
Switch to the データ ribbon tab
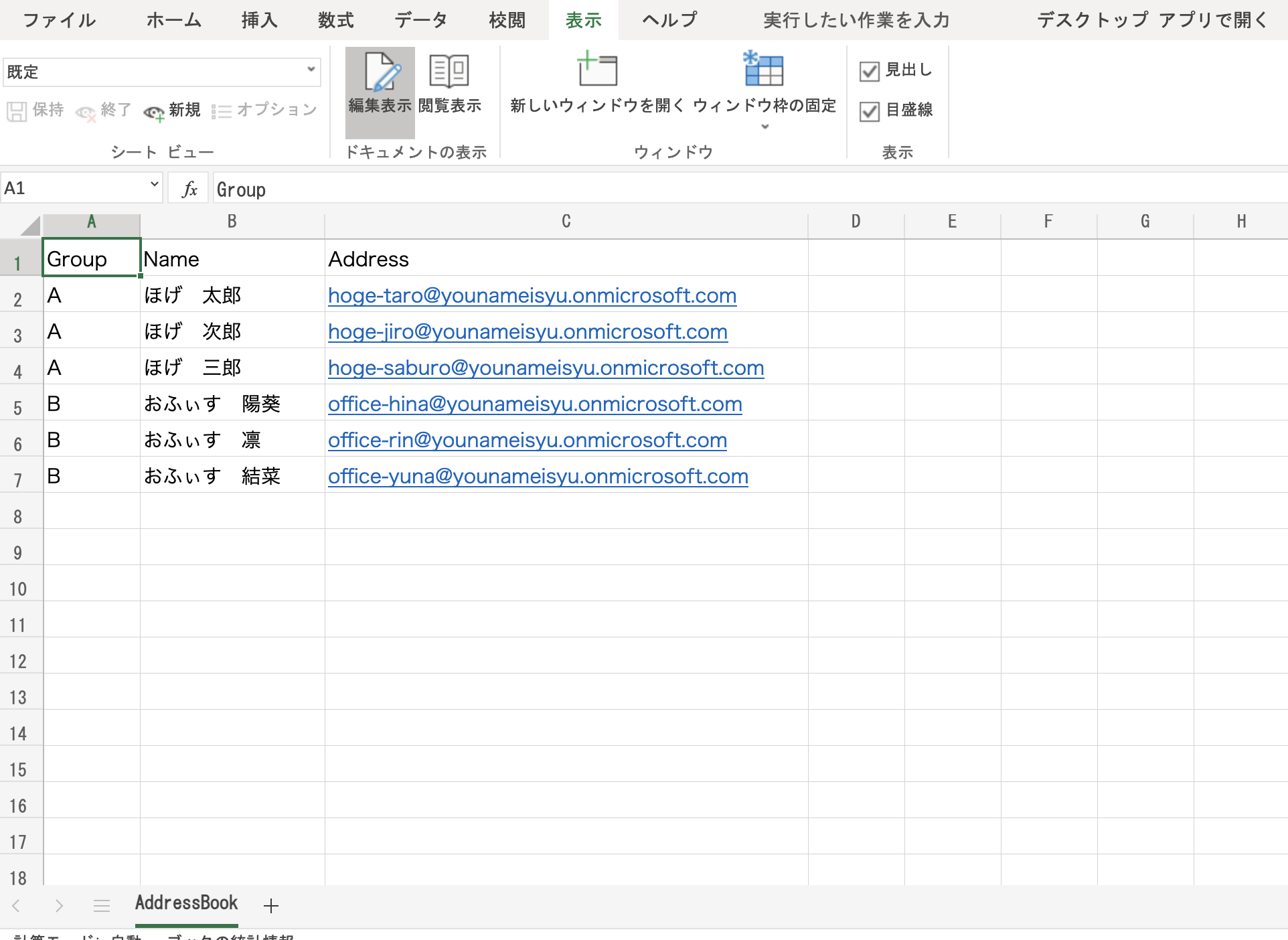pos(420,20)
